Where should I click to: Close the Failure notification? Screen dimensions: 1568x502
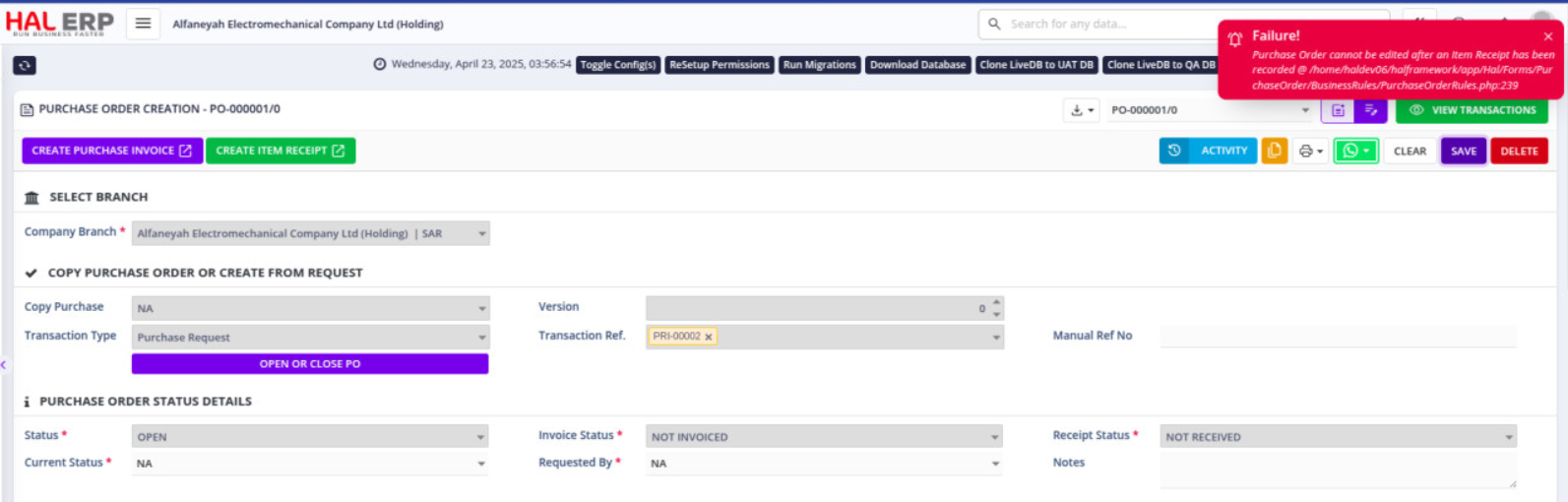click(x=1547, y=36)
